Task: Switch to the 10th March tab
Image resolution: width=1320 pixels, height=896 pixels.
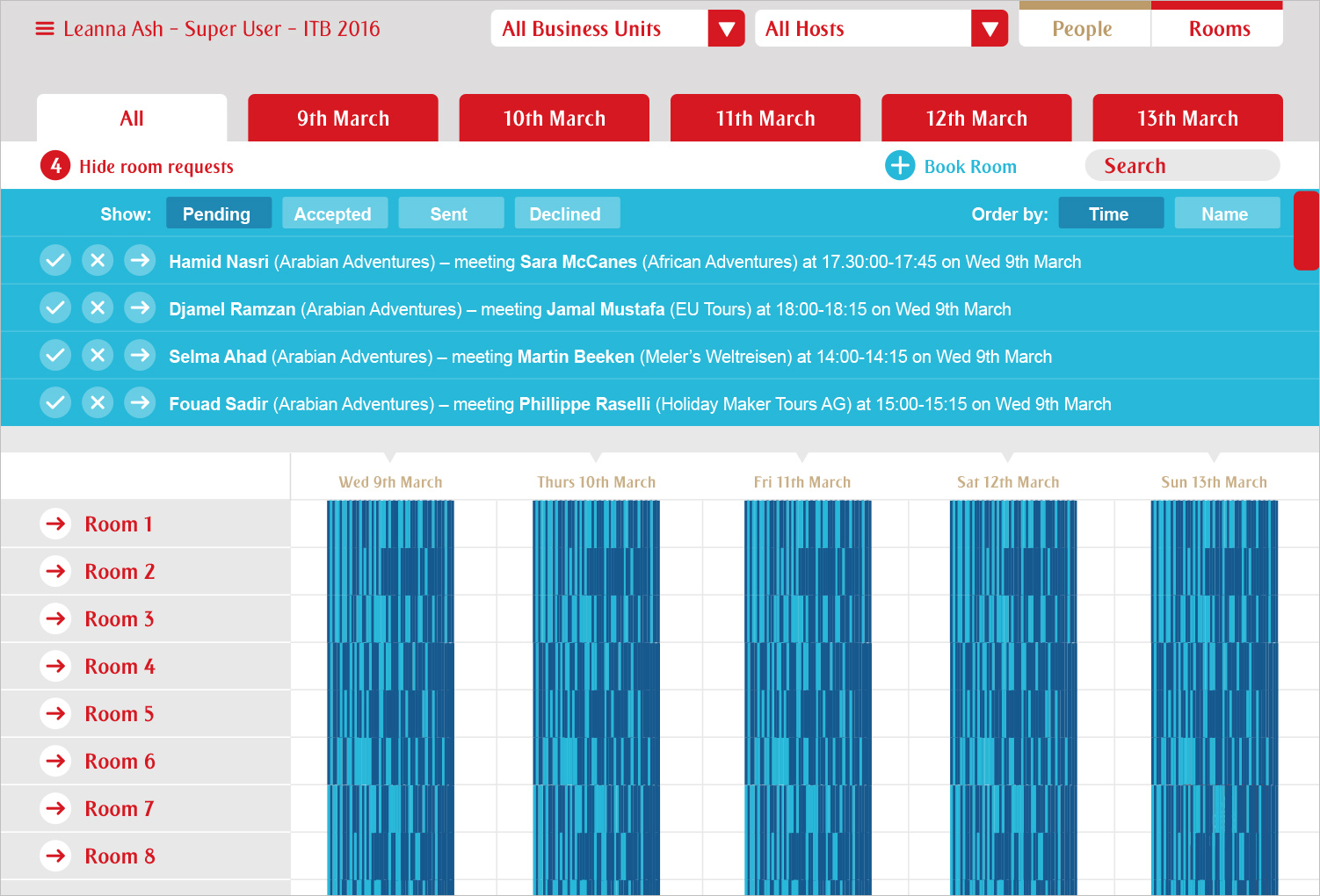Action: click(x=554, y=119)
